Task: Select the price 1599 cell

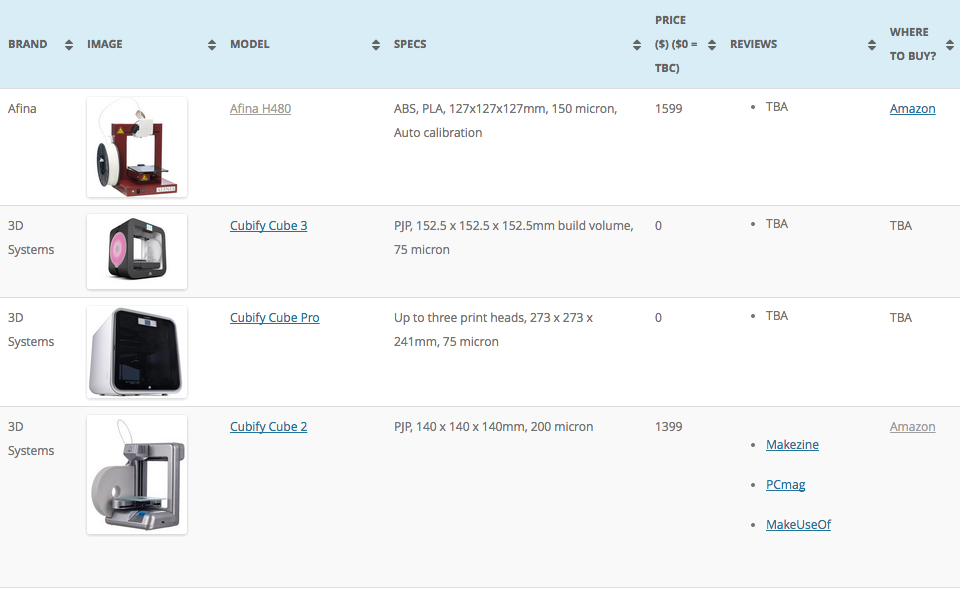Action: tap(668, 108)
